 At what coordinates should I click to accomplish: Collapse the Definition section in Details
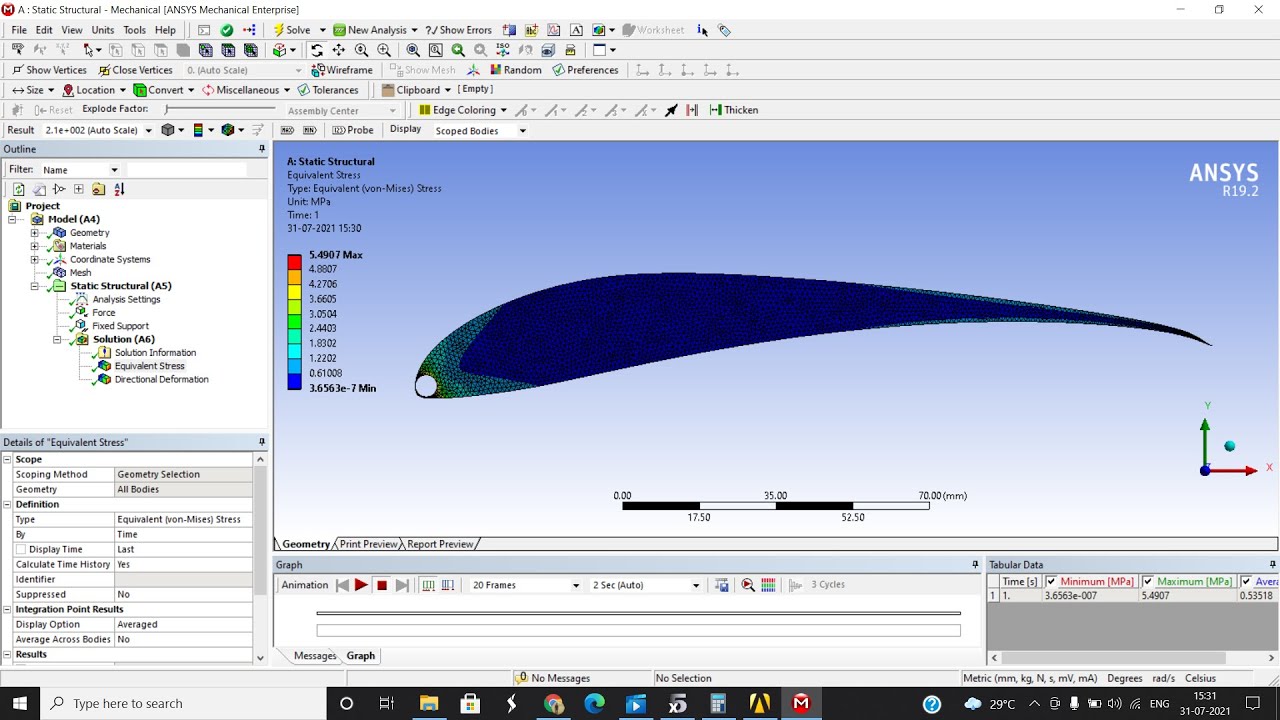[7, 504]
